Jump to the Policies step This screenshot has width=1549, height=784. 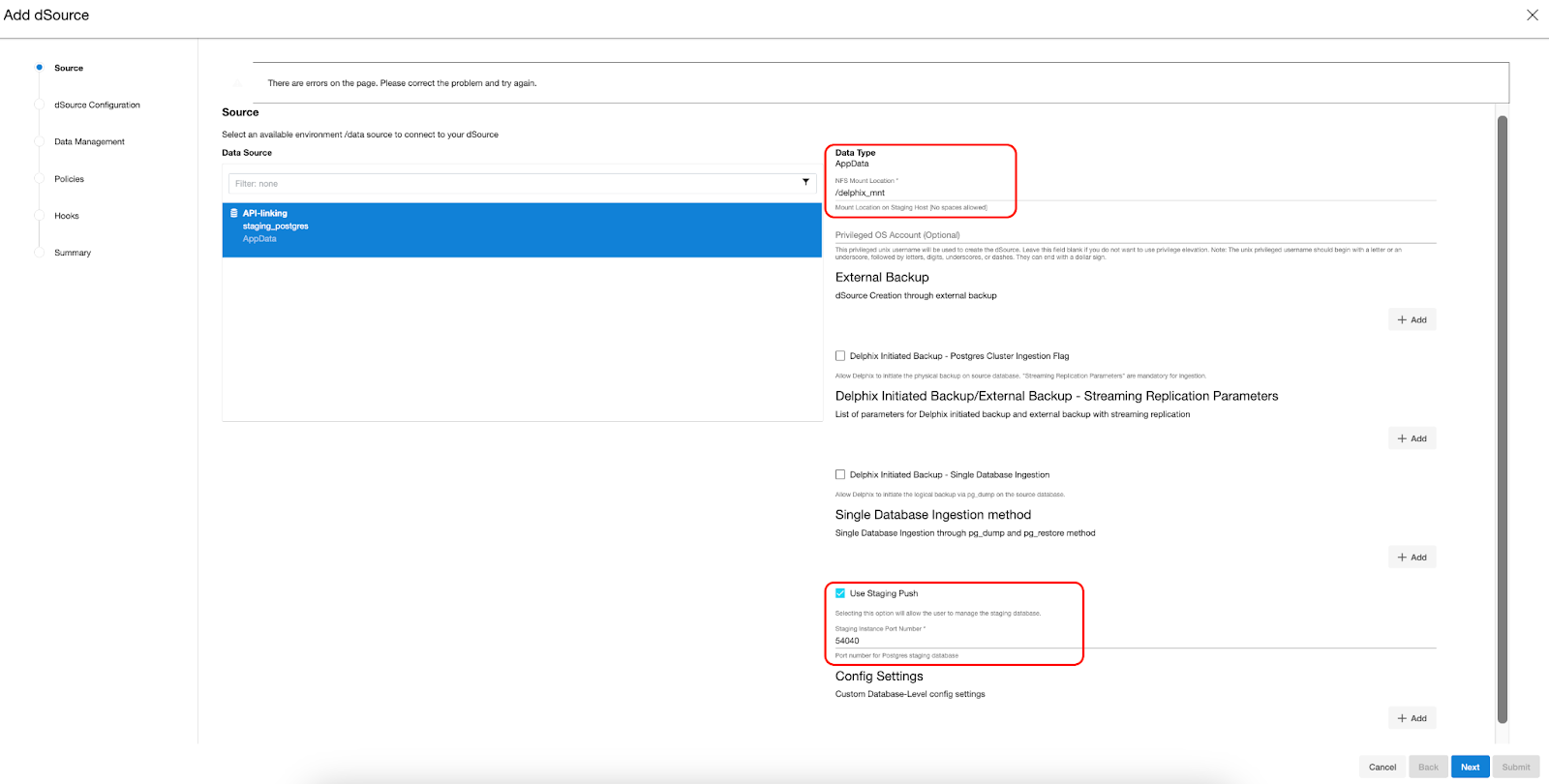[x=69, y=179]
